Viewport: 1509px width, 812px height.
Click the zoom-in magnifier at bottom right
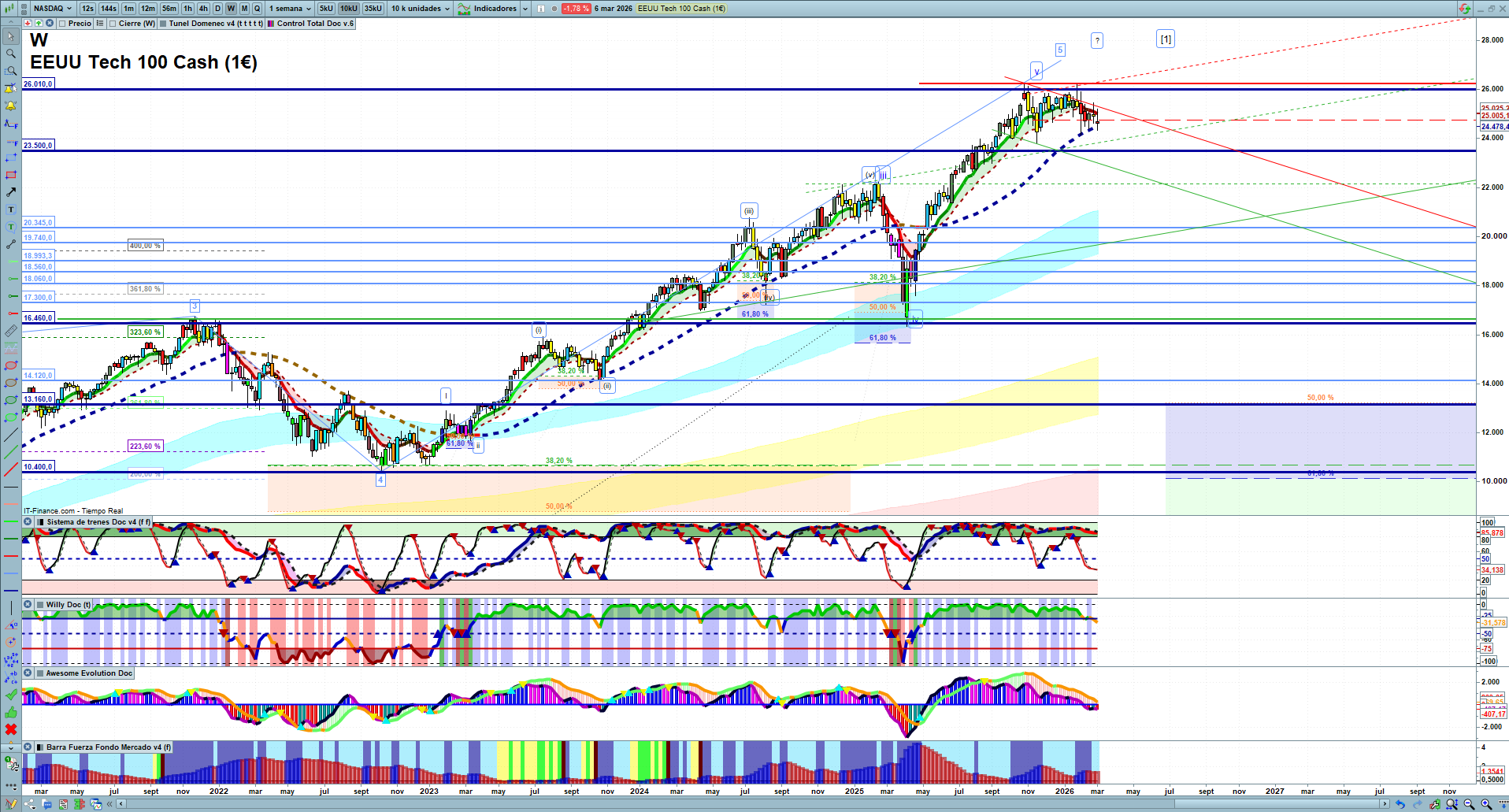pos(1486,804)
